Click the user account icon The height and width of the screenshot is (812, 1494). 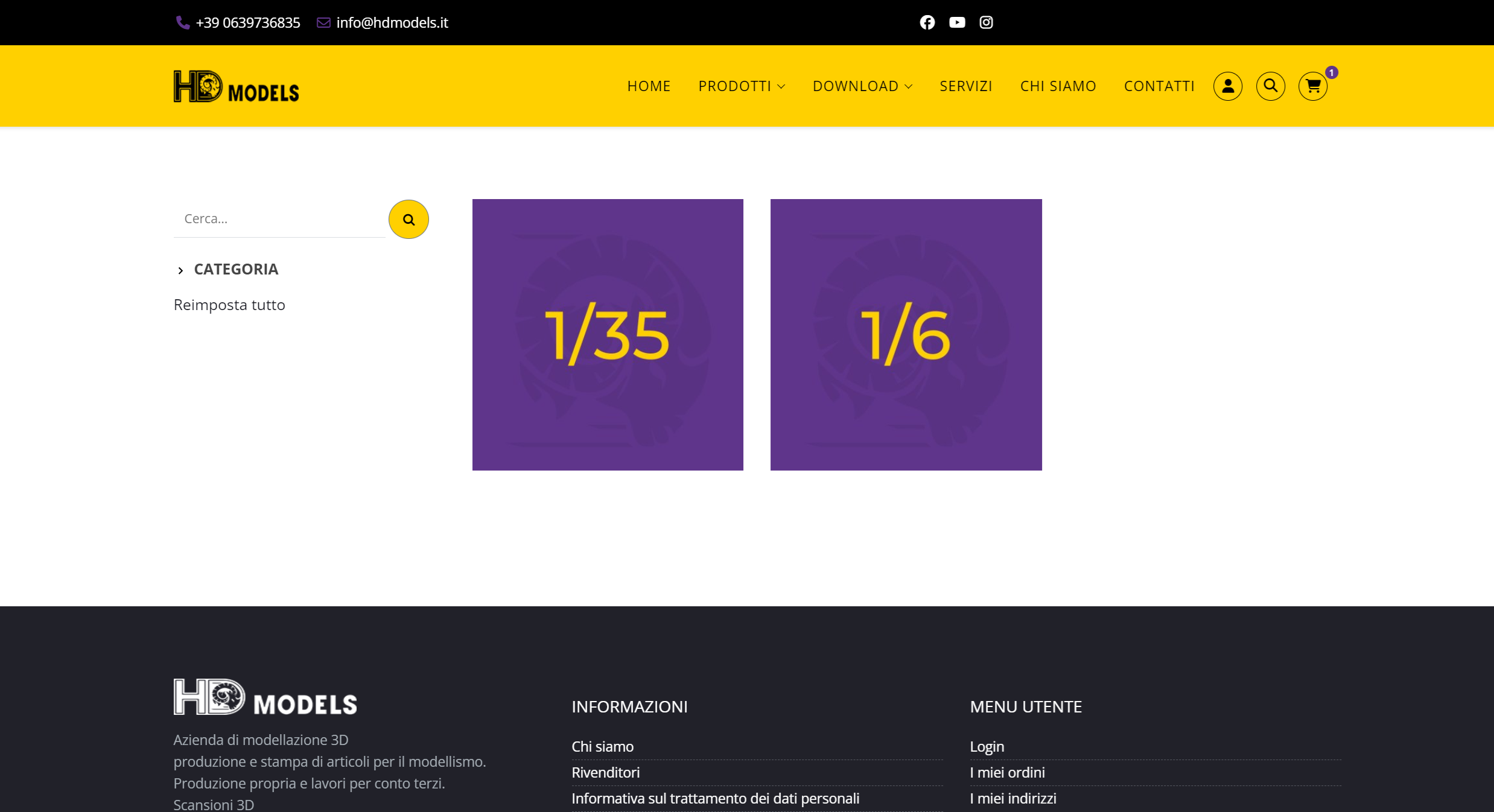[1227, 86]
